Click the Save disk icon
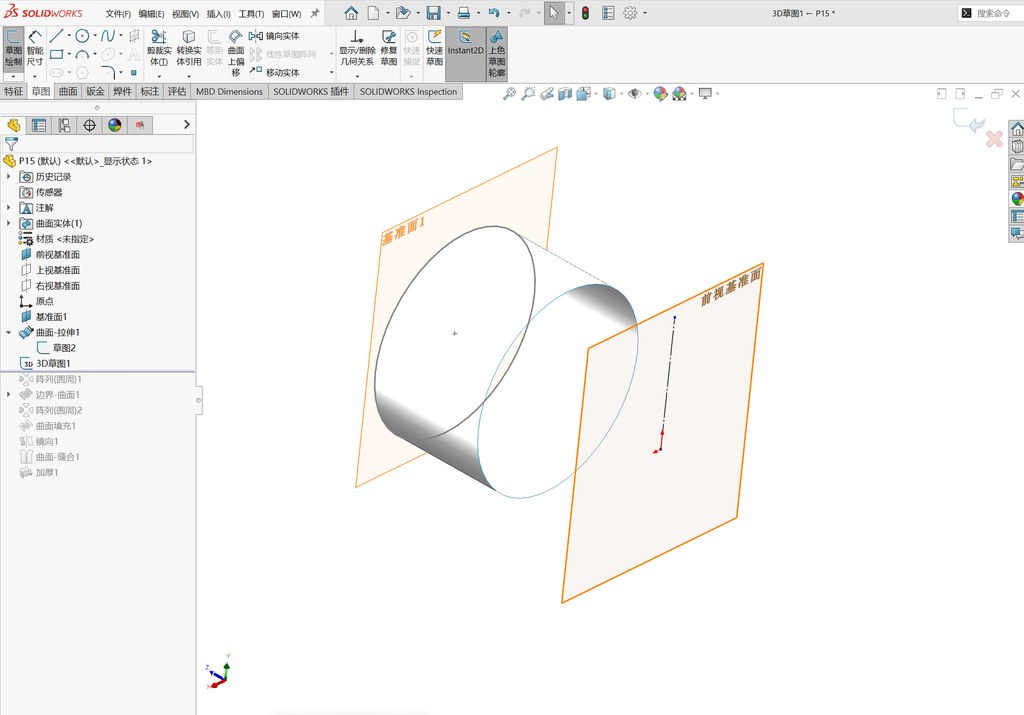 pyautogui.click(x=433, y=13)
